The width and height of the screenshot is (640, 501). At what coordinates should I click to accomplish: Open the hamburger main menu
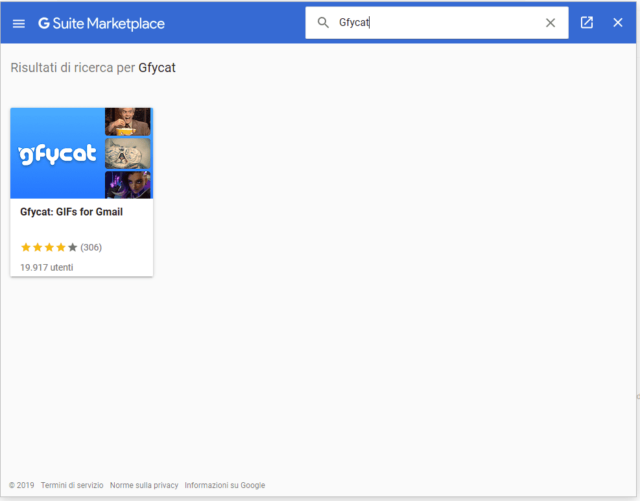coord(18,23)
